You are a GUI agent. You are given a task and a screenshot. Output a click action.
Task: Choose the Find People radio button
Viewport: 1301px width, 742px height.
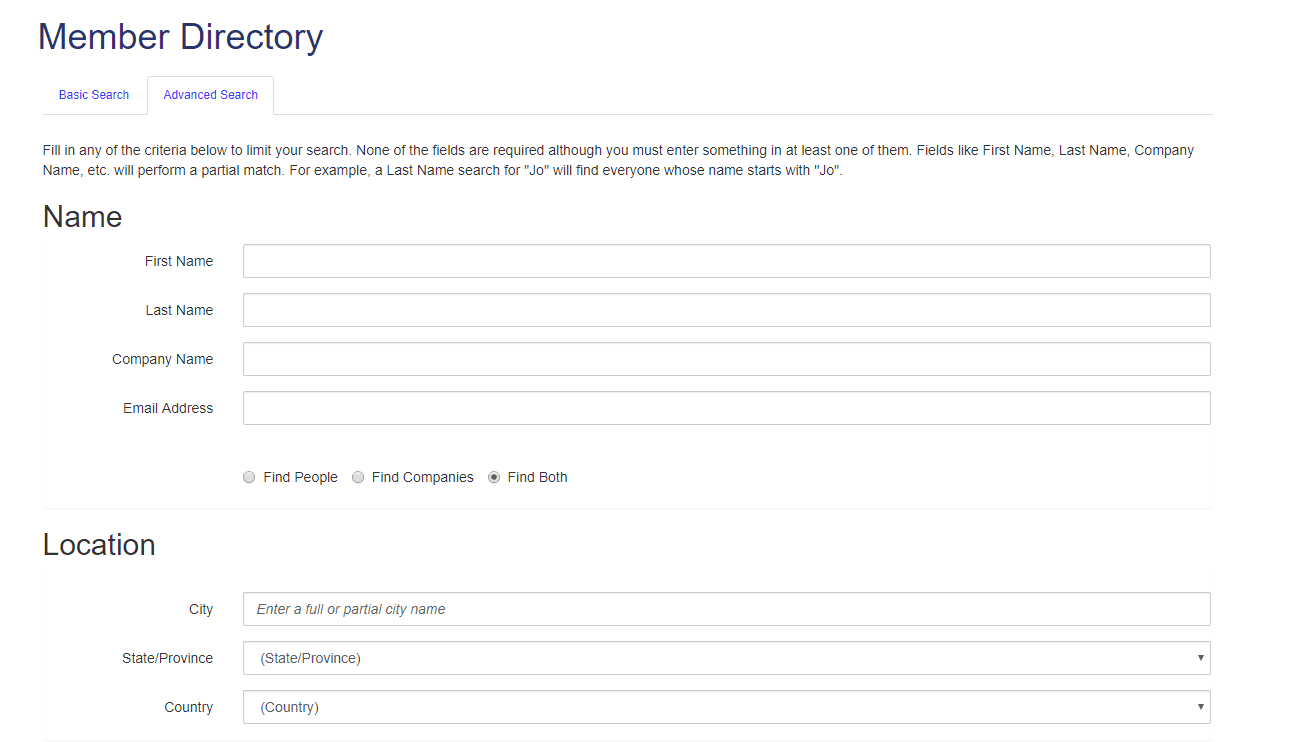tap(249, 478)
